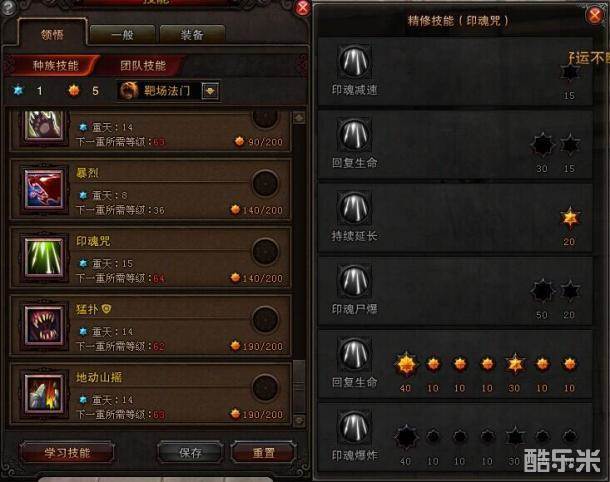Click the help question mark icon
The height and width of the screenshot is (482, 610).
point(8,8)
